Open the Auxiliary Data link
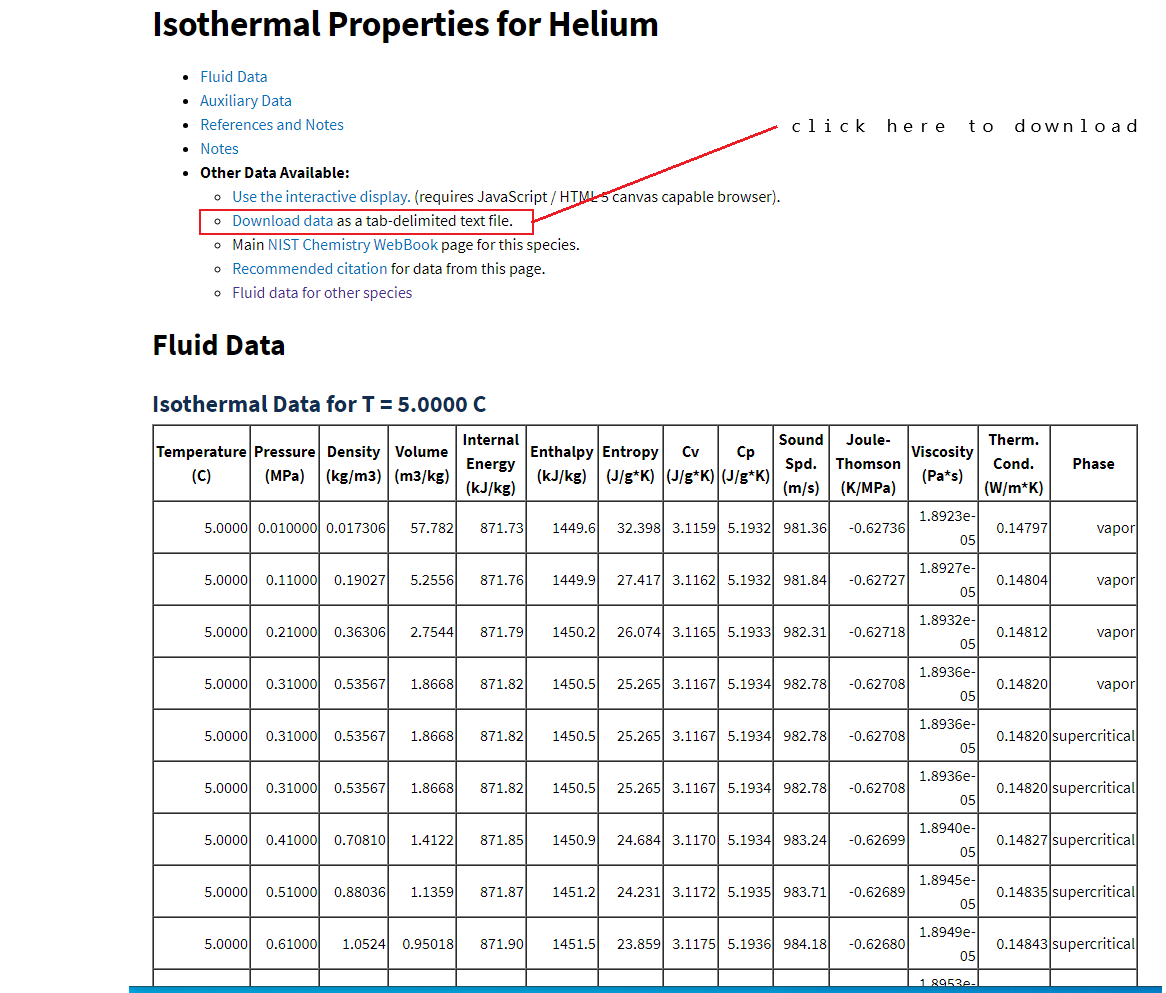The image size is (1166, 993). point(245,100)
